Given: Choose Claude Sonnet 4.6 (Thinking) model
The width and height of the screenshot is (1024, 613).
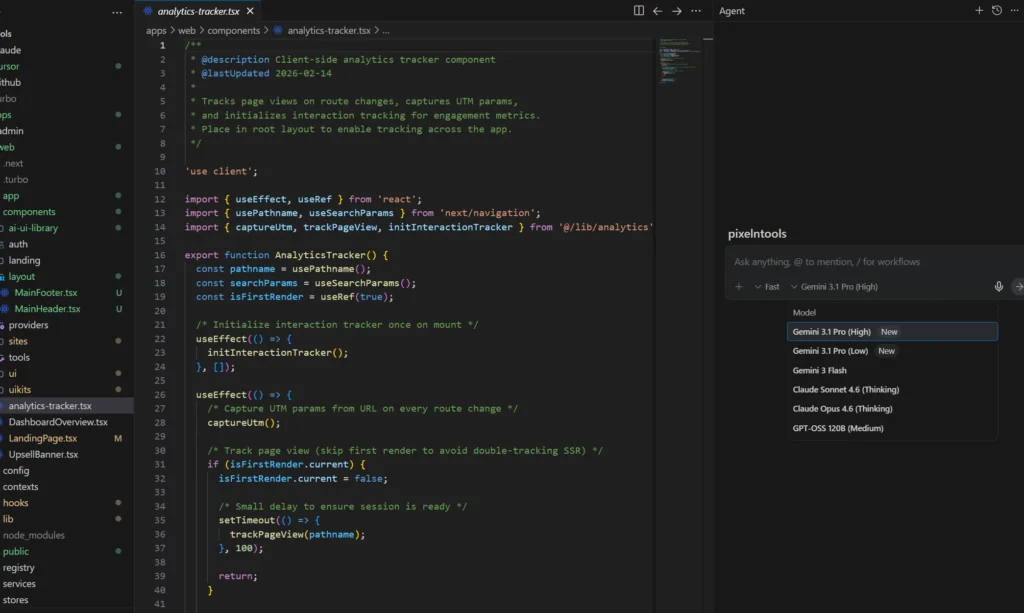Looking at the screenshot, I should click(892, 389).
